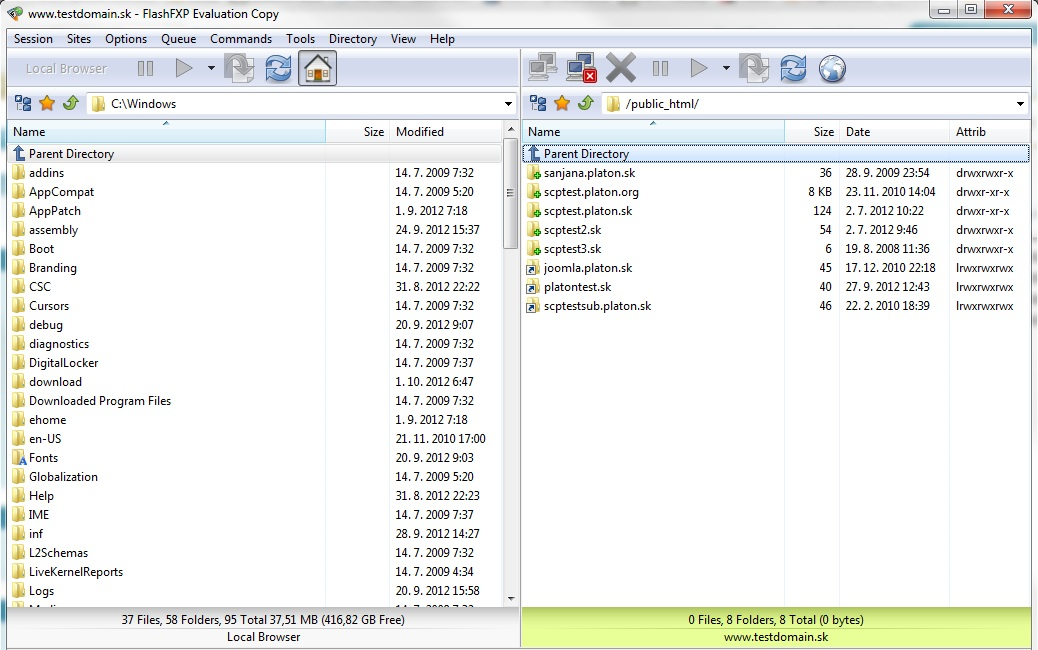Open the Sites menu
Screen dimensions: 1038x650
pyautogui.click(x=79, y=39)
